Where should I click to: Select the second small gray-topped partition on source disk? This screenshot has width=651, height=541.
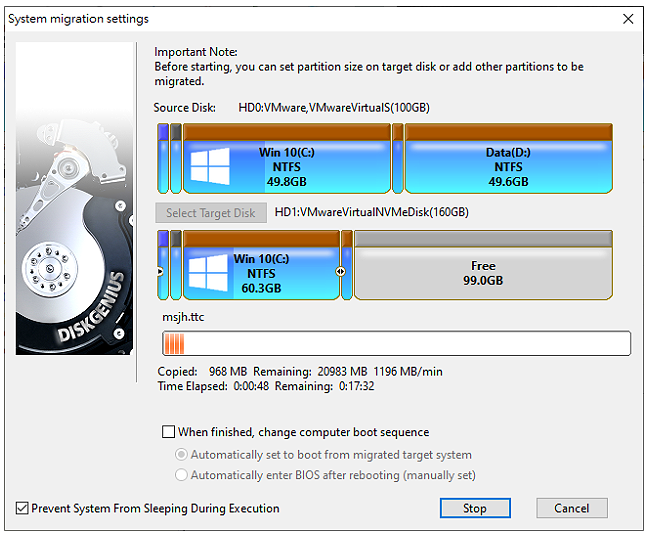[176, 158]
